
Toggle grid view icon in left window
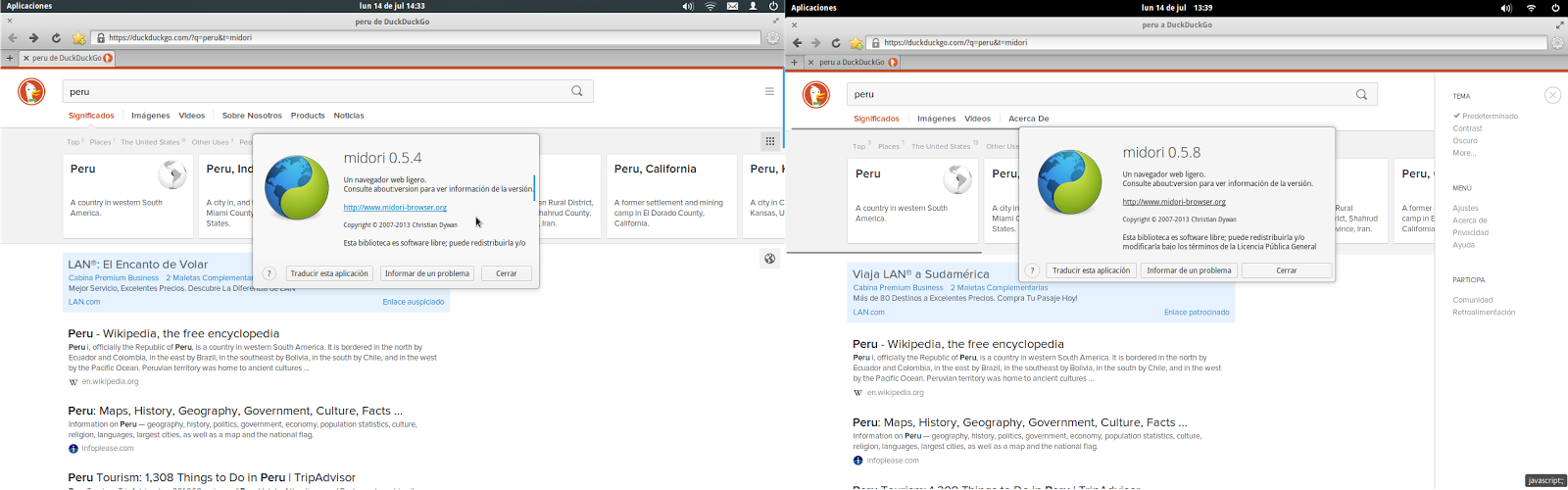click(770, 141)
